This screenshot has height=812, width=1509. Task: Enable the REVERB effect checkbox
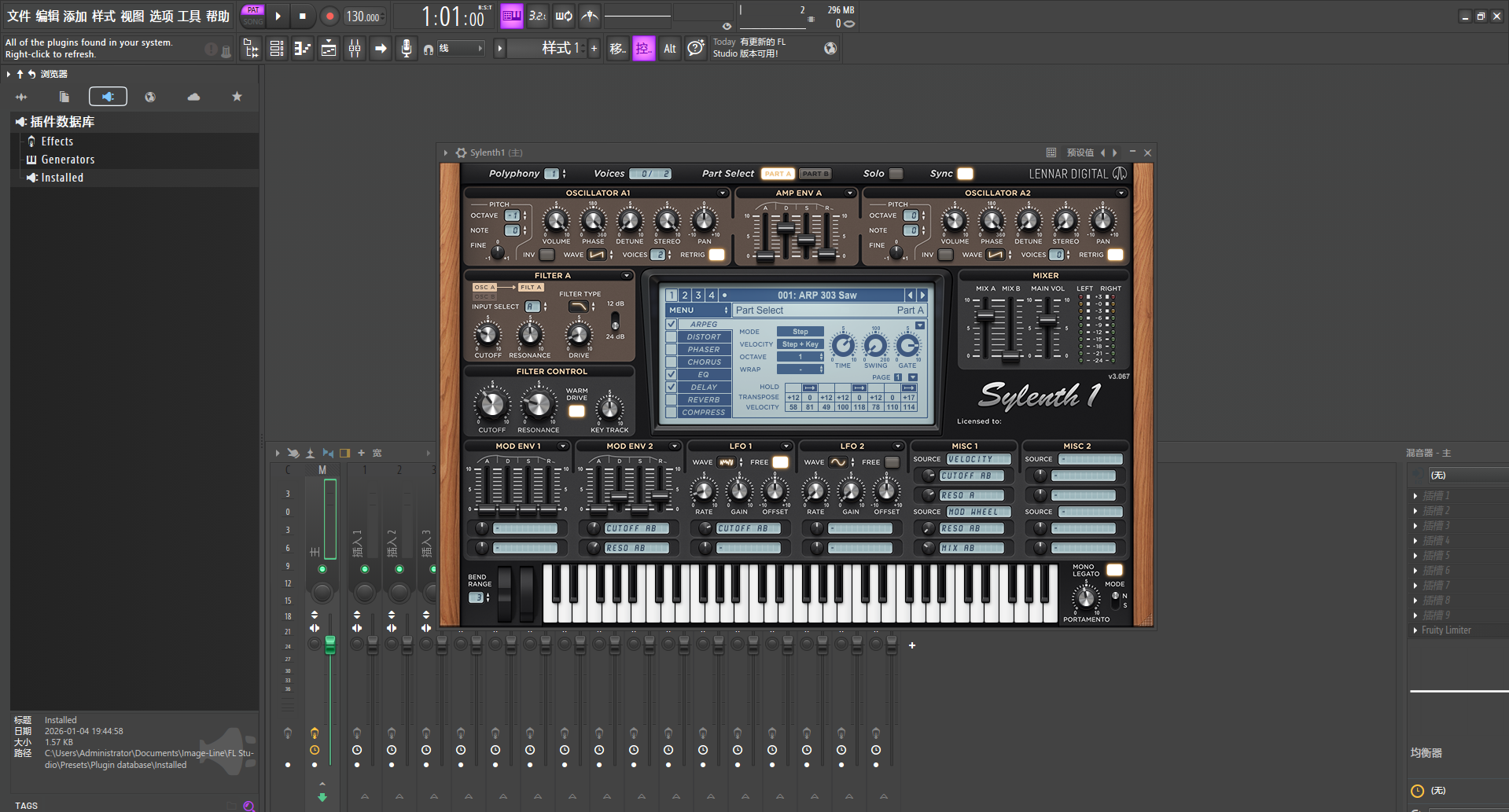coord(672,400)
